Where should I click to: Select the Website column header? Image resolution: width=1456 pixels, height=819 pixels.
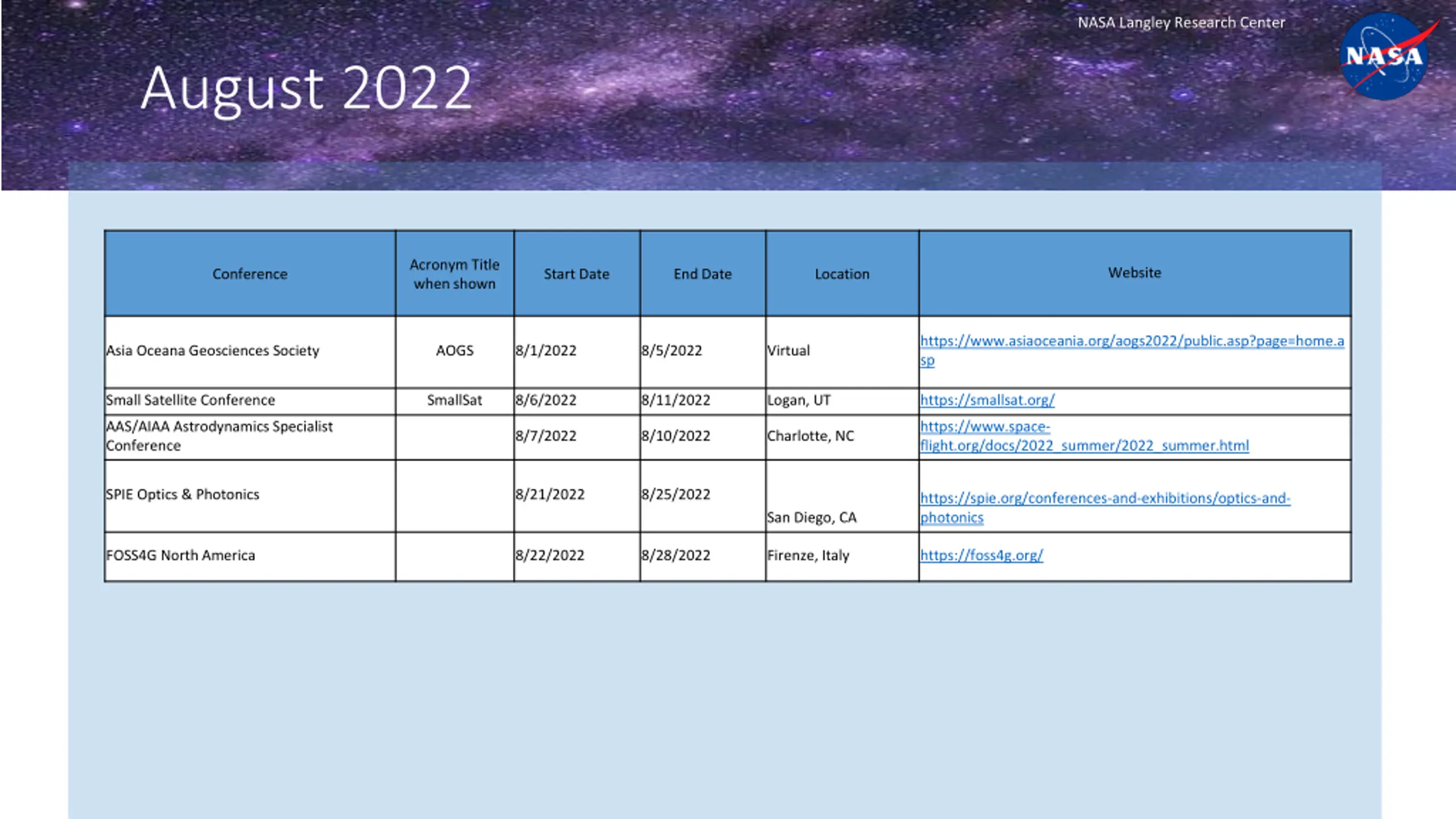pyautogui.click(x=1135, y=274)
